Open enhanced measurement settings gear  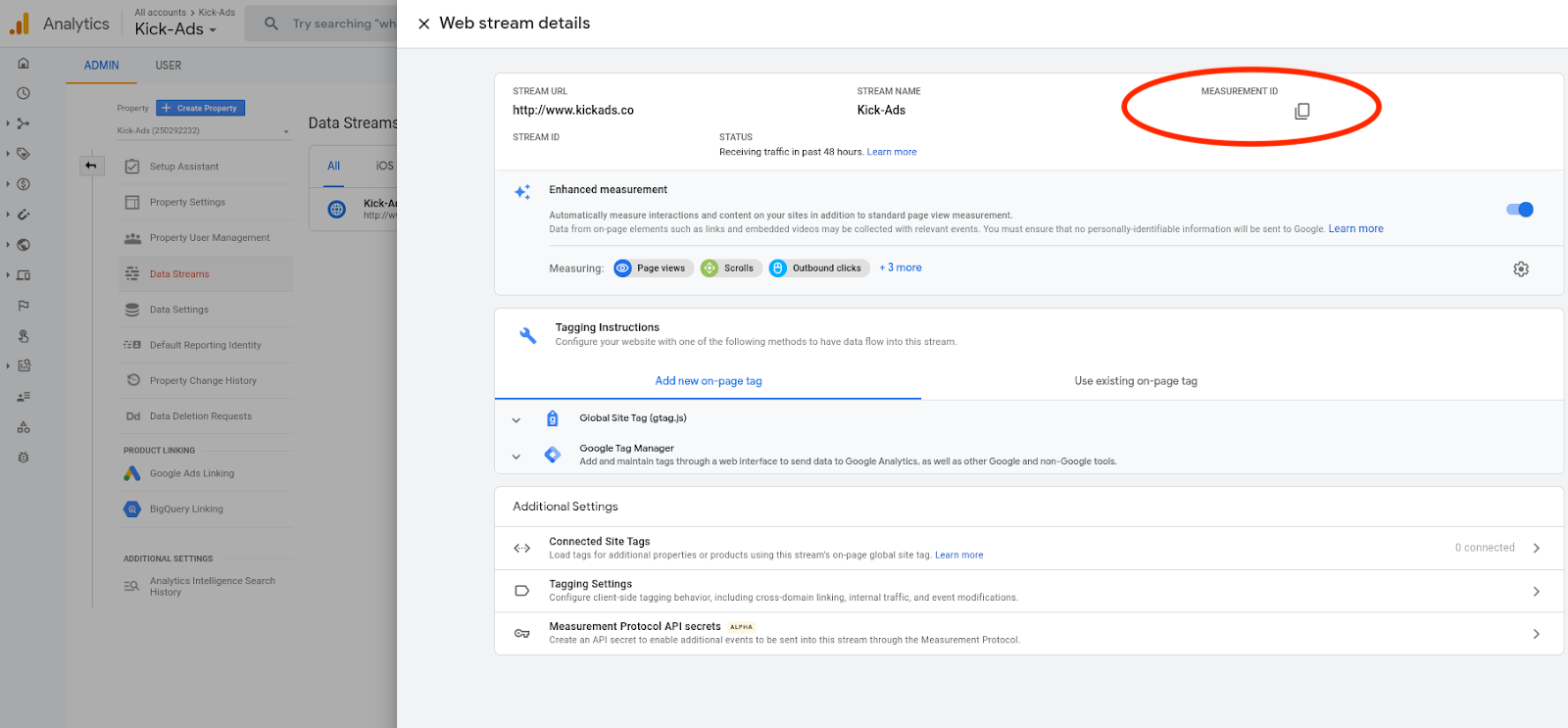(x=1521, y=268)
